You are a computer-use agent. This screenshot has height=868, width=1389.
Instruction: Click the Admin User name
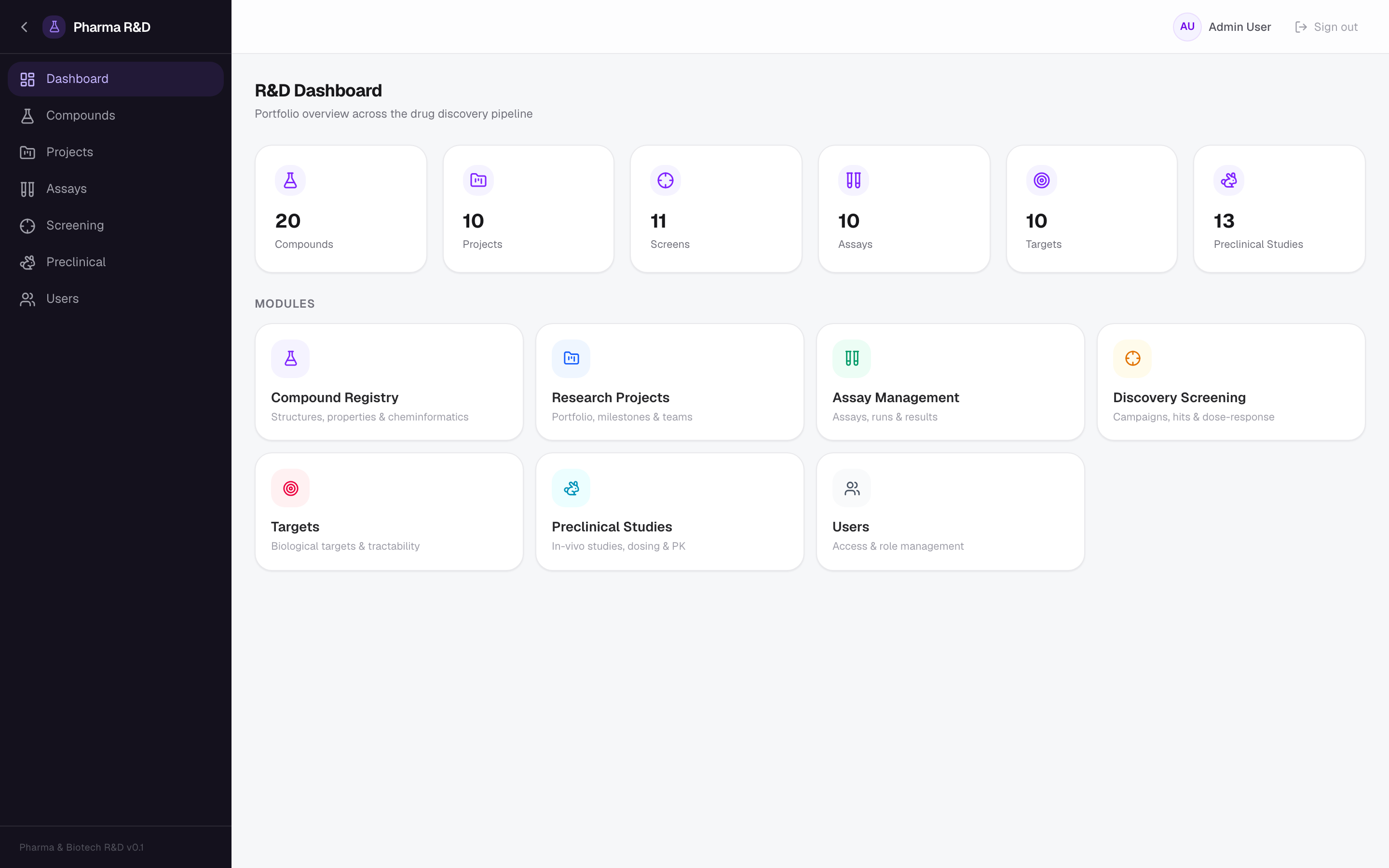point(1240,27)
